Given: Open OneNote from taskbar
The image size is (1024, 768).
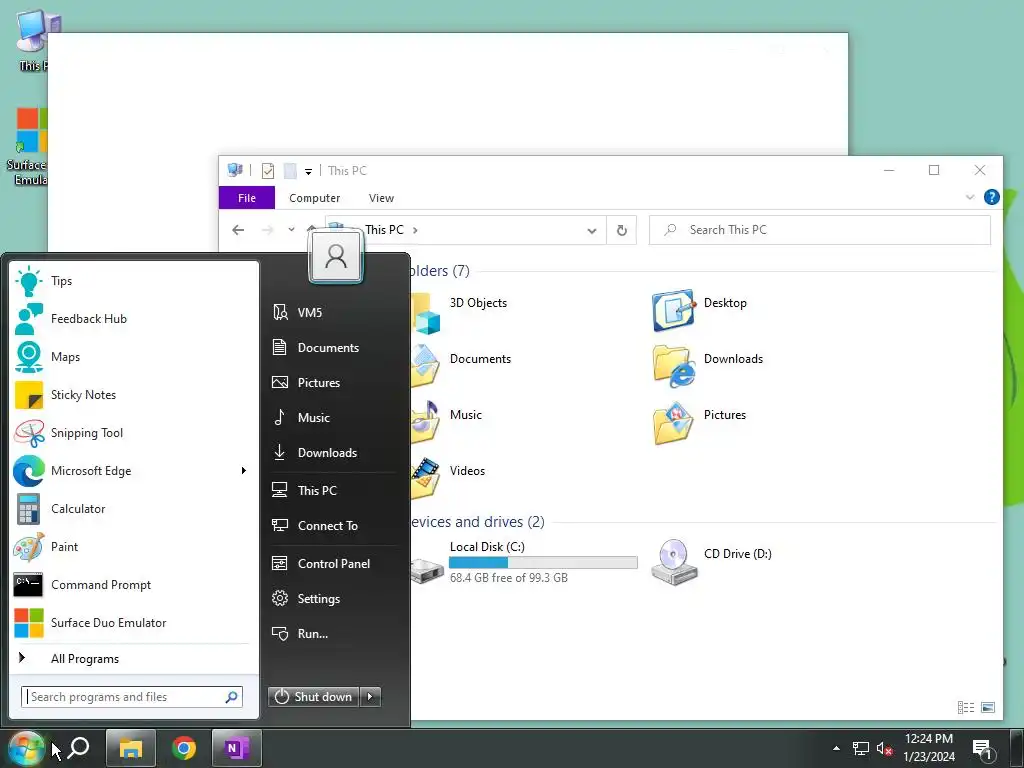Looking at the screenshot, I should [x=236, y=748].
